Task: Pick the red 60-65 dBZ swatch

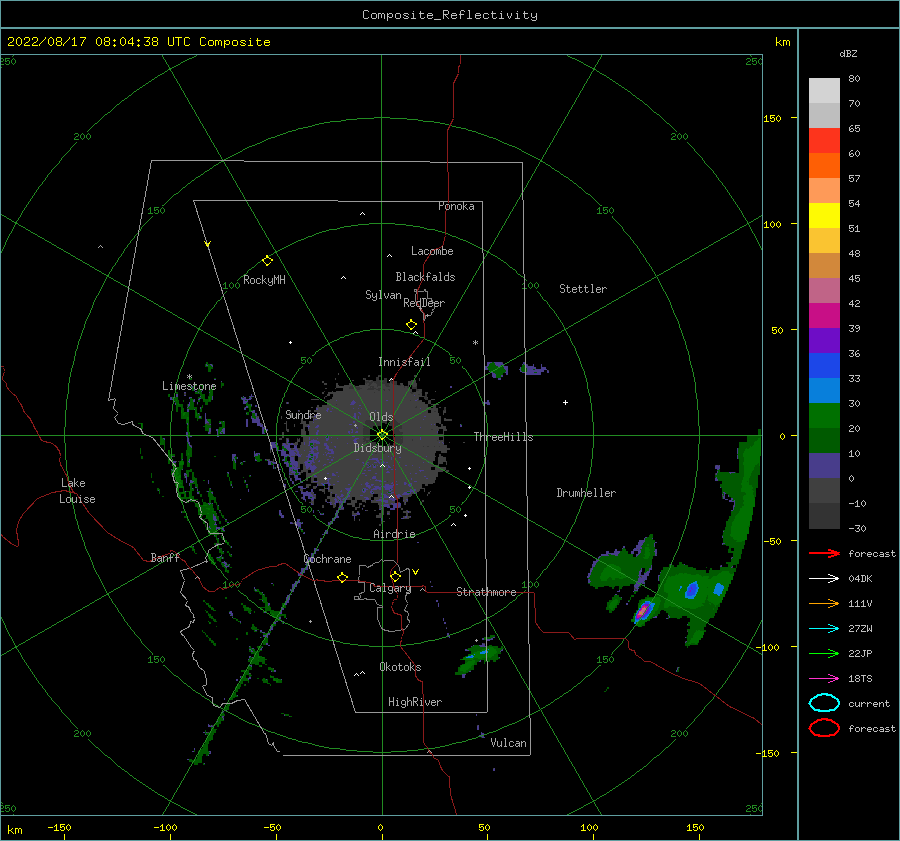Action: click(824, 141)
